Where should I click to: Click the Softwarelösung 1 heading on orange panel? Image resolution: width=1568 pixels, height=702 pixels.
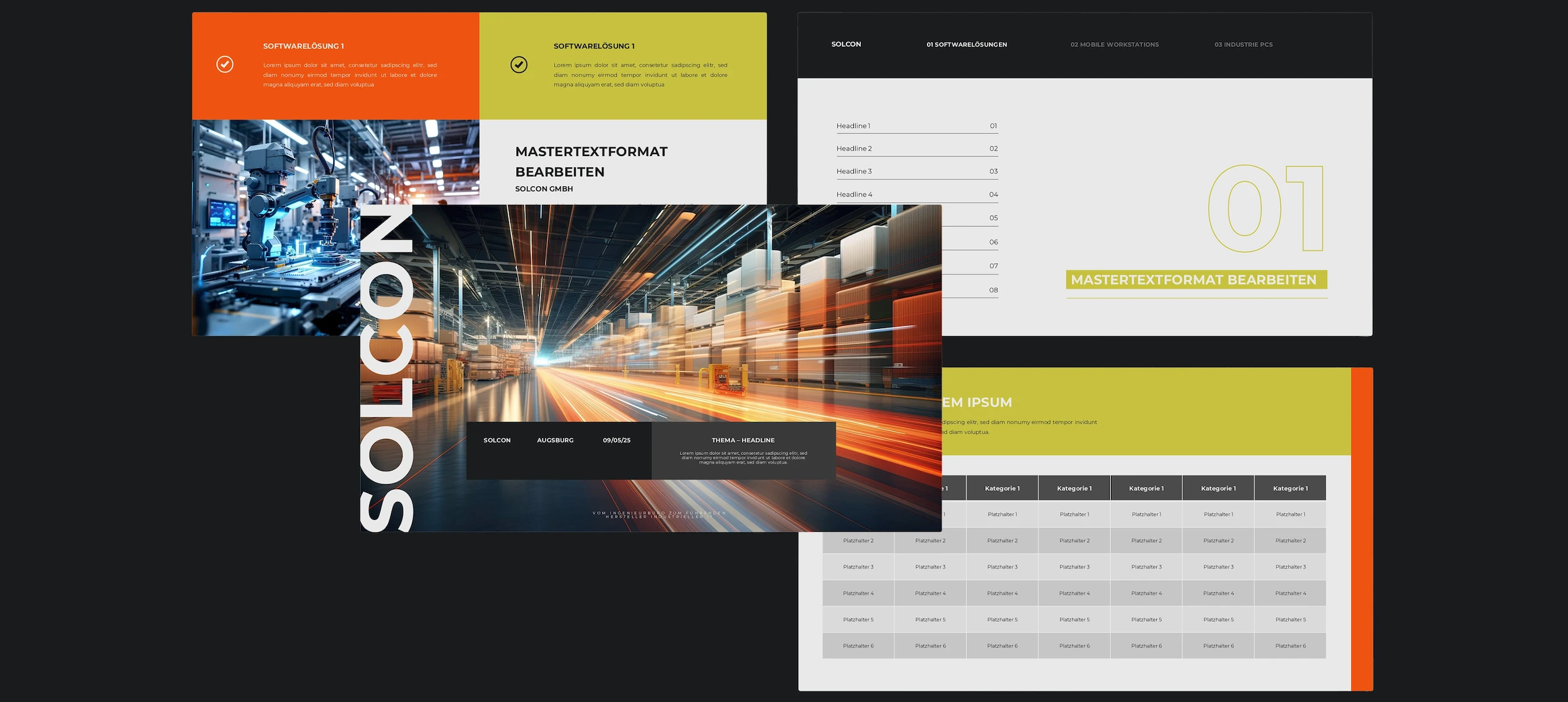point(303,46)
